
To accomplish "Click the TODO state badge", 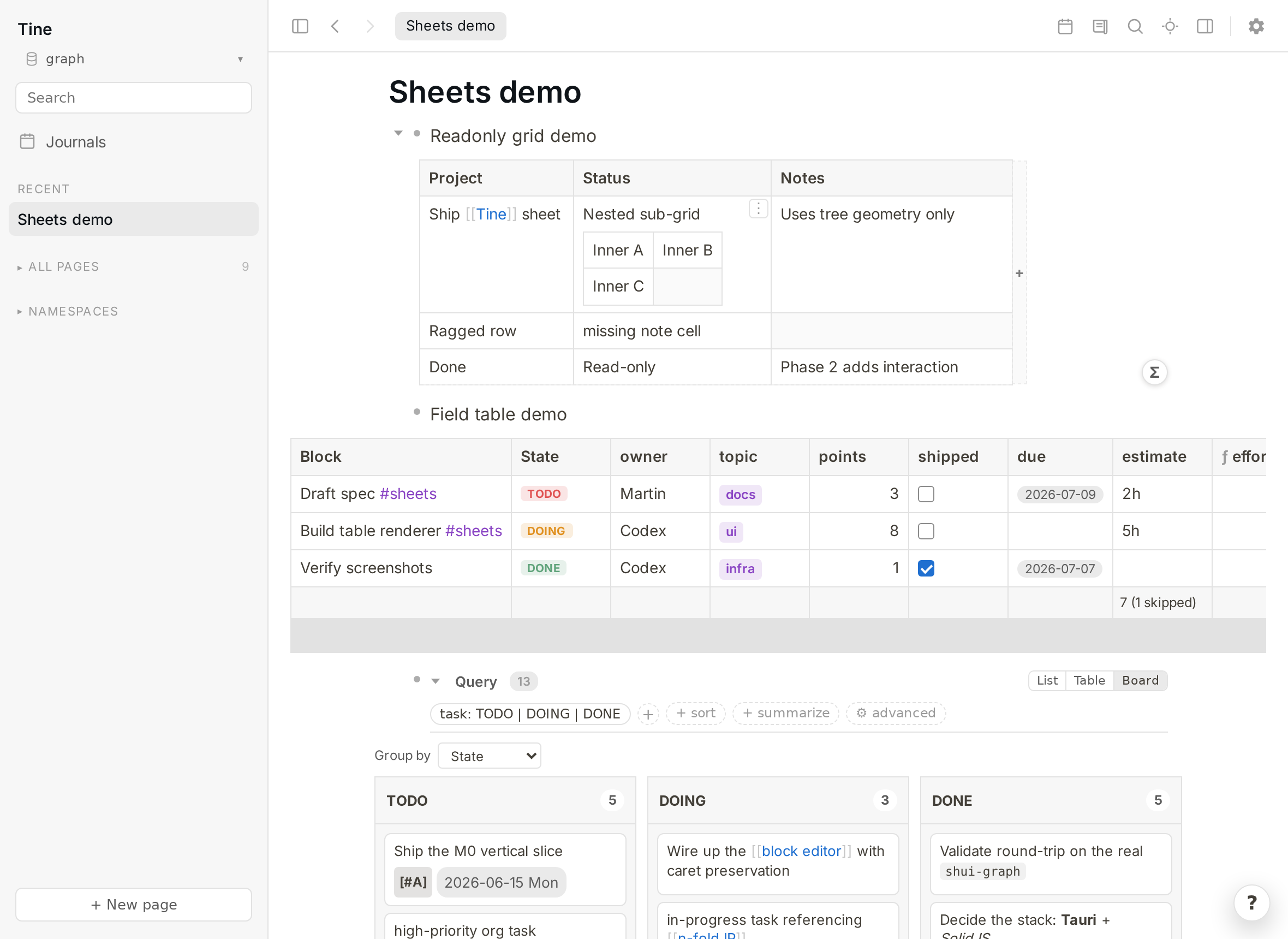I will click(x=544, y=494).
